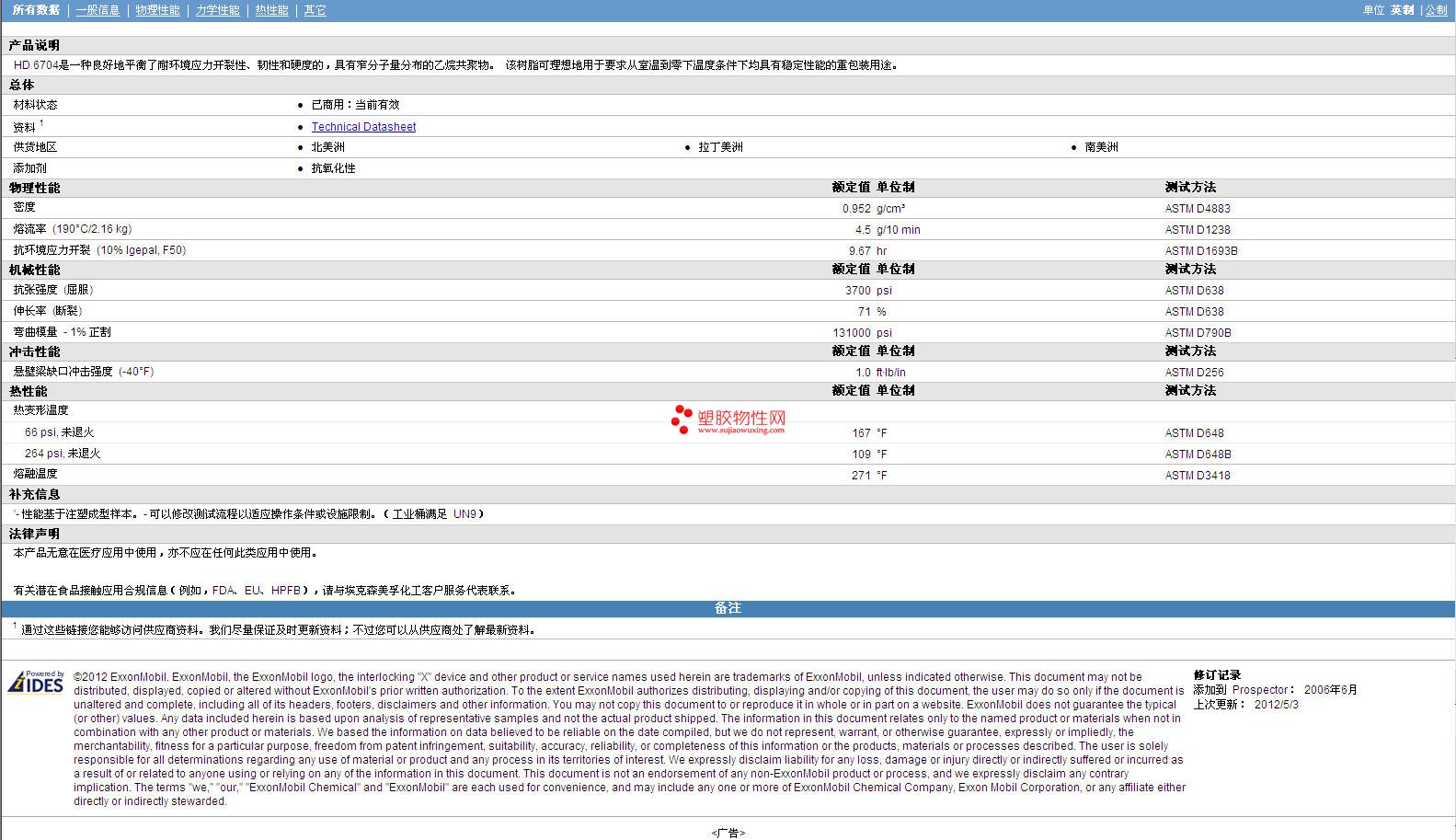Image resolution: width=1456 pixels, height=840 pixels.
Task: Click the 产品说明 section header
Action: tap(34, 45)
